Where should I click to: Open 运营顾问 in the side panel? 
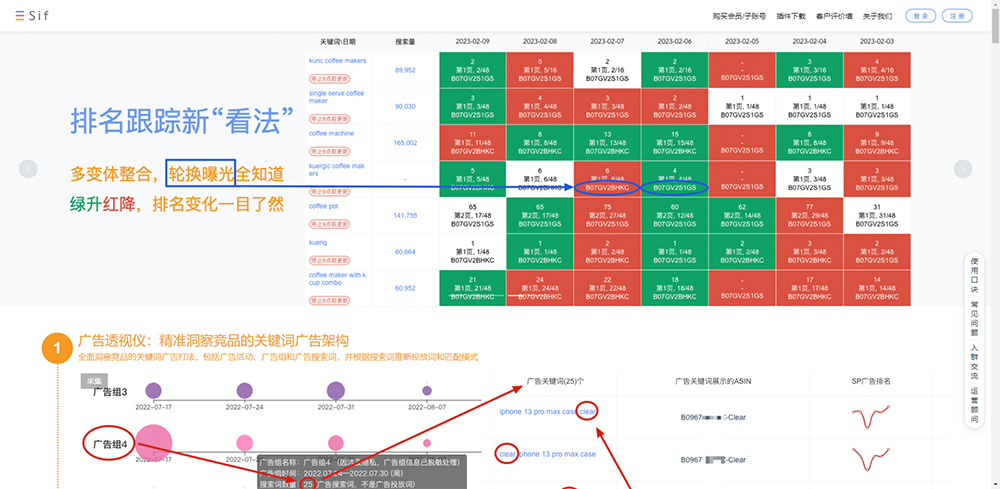[x=975, y=404]
